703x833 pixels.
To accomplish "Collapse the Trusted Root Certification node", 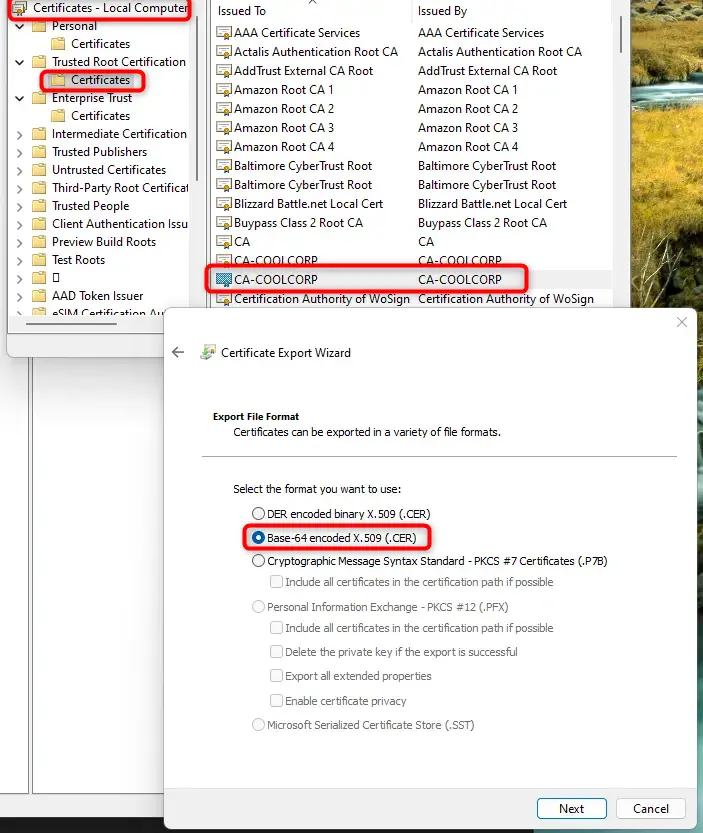I will [x=20, y=62].
